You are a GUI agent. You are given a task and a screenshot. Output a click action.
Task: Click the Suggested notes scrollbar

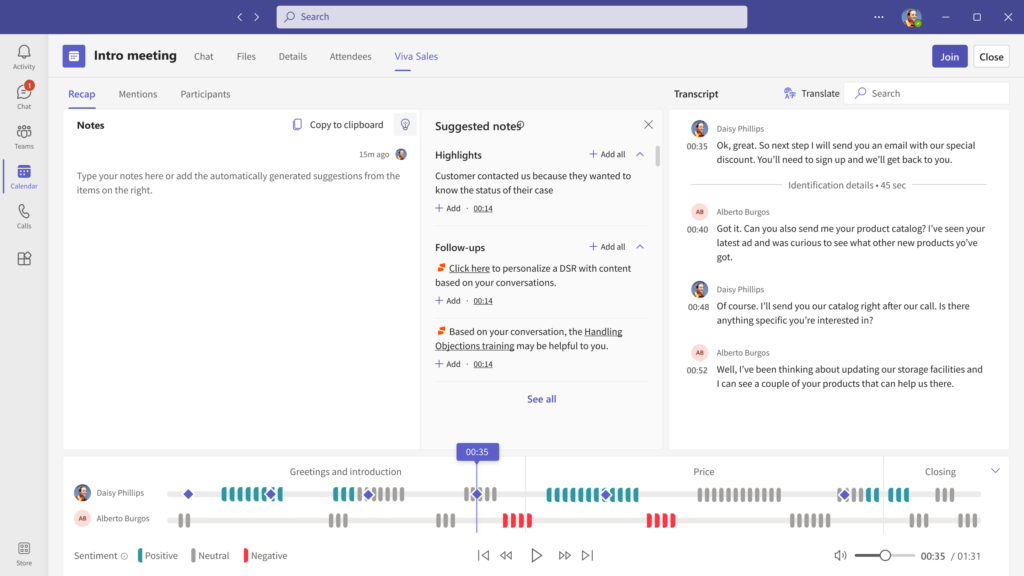pos(658,155)
